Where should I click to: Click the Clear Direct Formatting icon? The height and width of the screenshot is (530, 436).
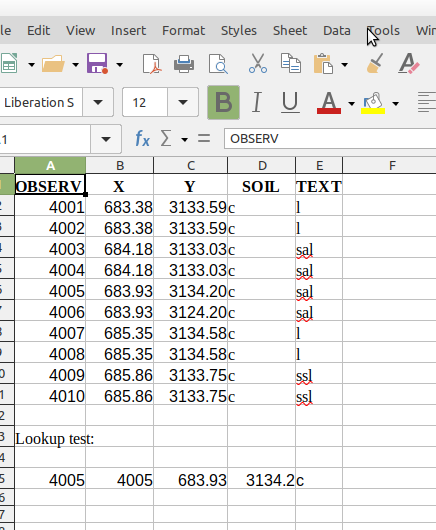[408, 64]
